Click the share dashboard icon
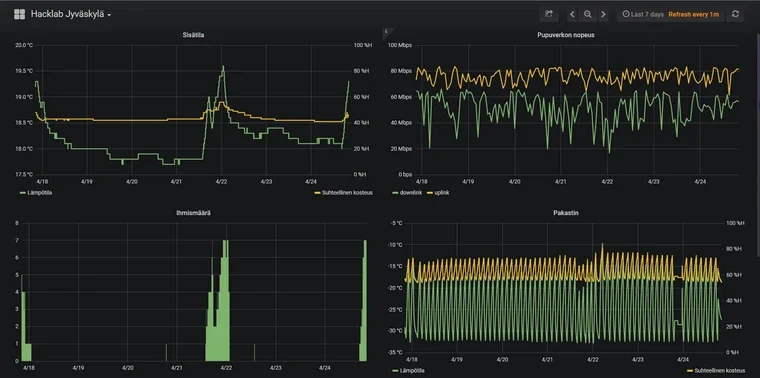 (x=549, y=14)
